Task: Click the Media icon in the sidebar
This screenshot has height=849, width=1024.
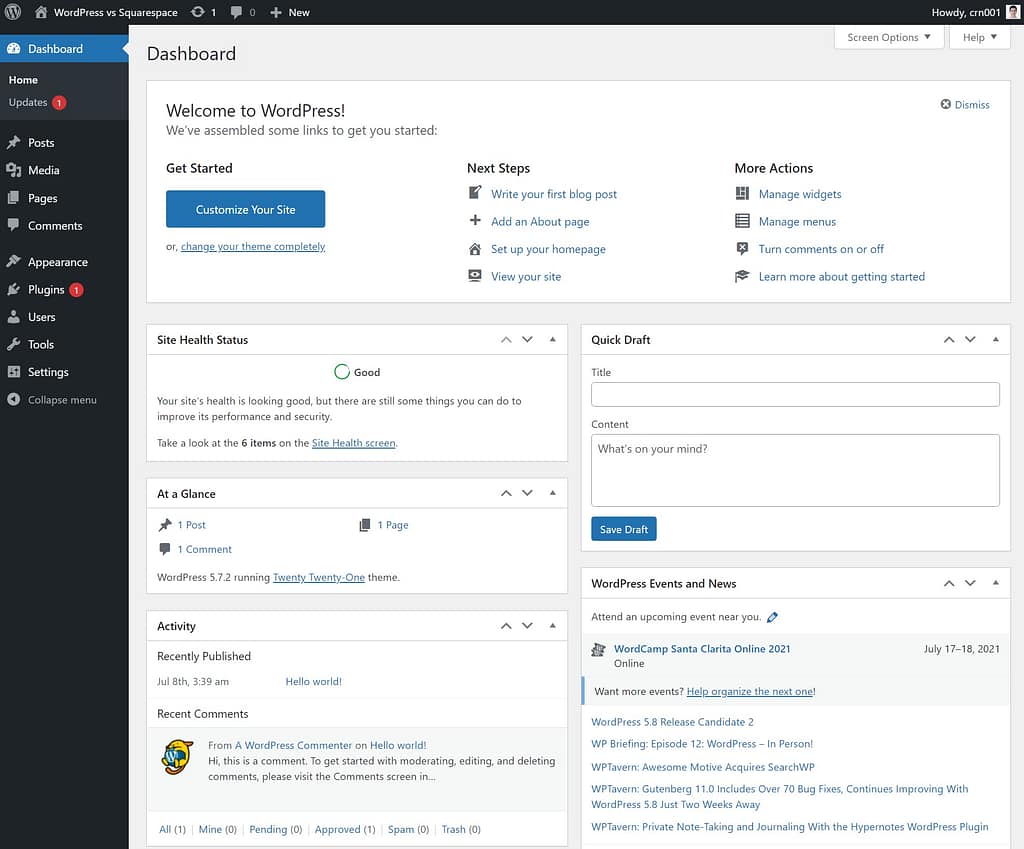Action: (x=14, y=170)
